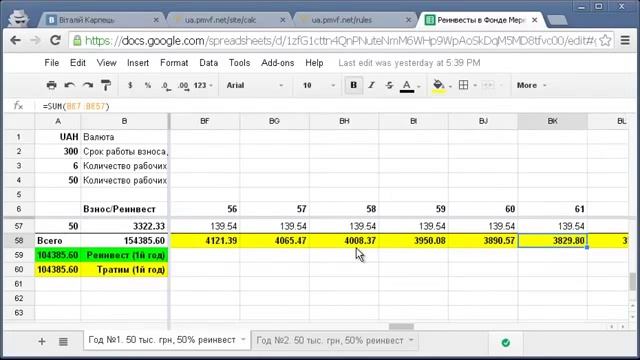This screenshot has width=640, height=360.
Task: Format as currency with dollar icon
Action: point(130,85)
